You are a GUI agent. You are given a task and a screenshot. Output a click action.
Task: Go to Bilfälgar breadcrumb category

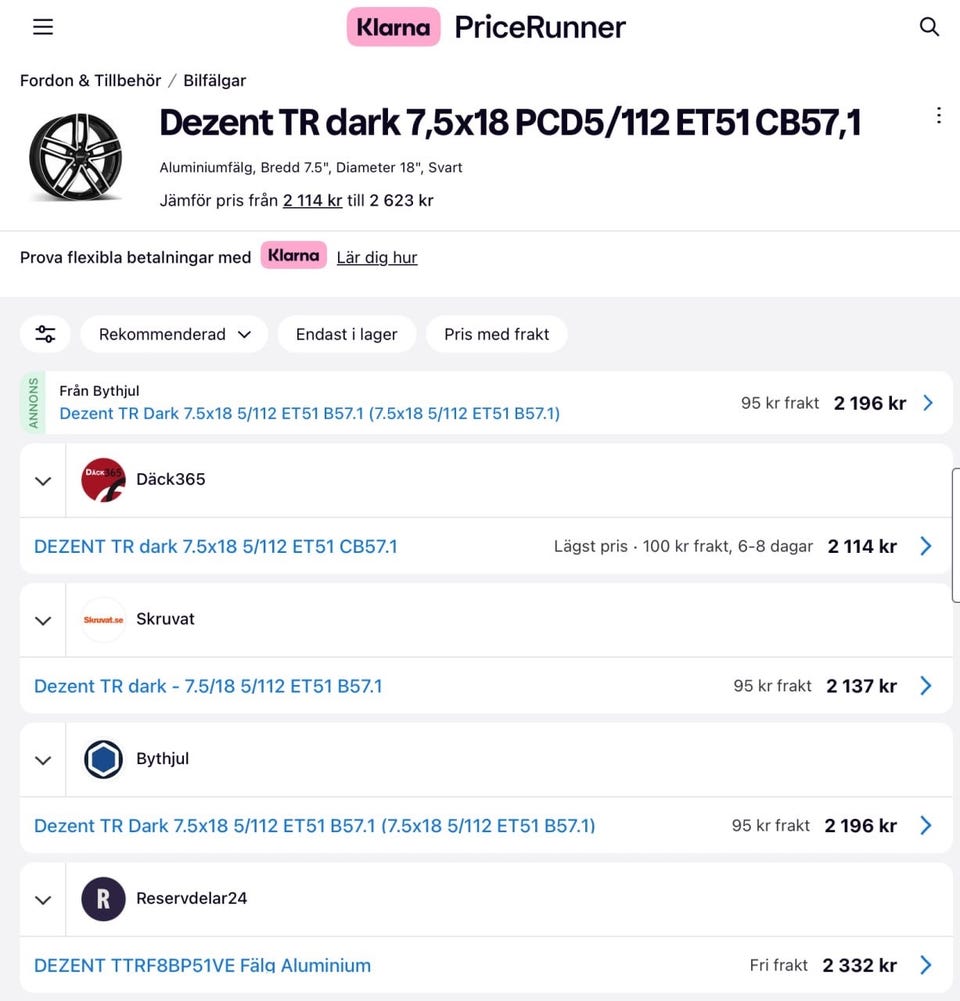coord(214,80)
